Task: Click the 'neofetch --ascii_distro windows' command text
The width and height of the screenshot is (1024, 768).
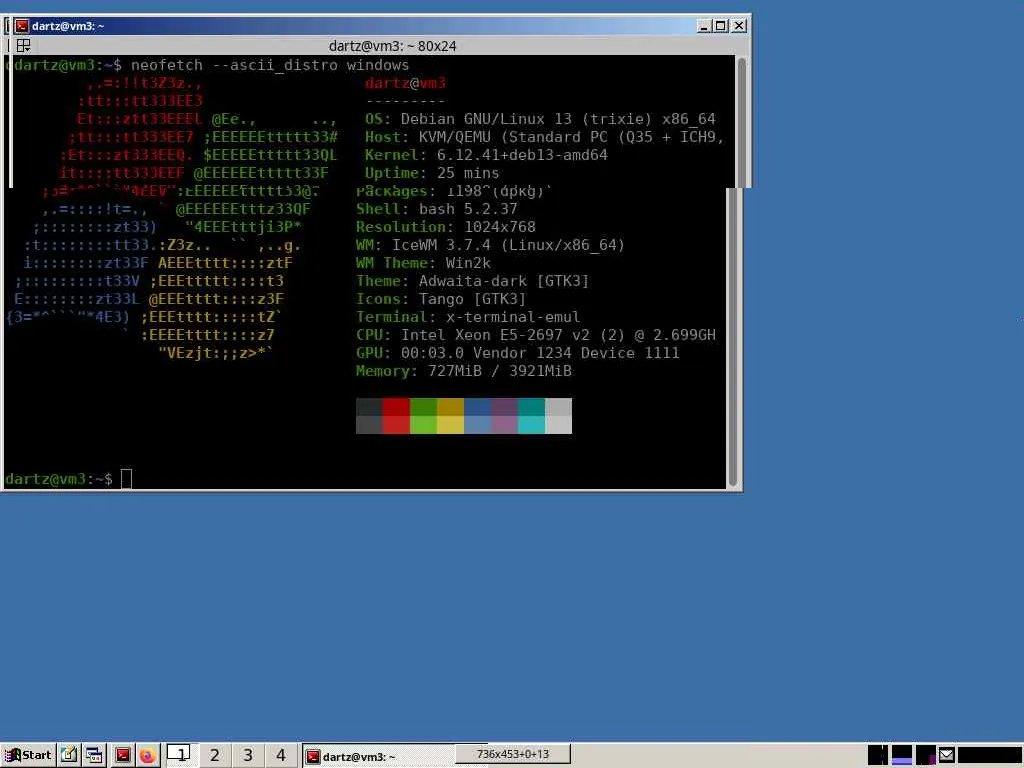Action: 270,65
